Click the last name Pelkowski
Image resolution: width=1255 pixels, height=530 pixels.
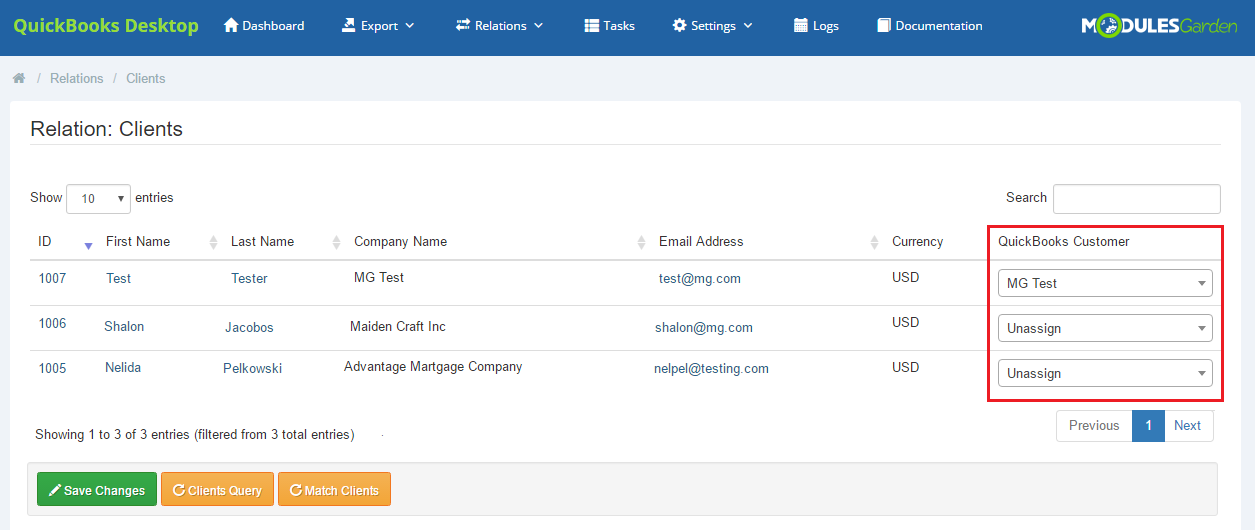pos(252,368)
